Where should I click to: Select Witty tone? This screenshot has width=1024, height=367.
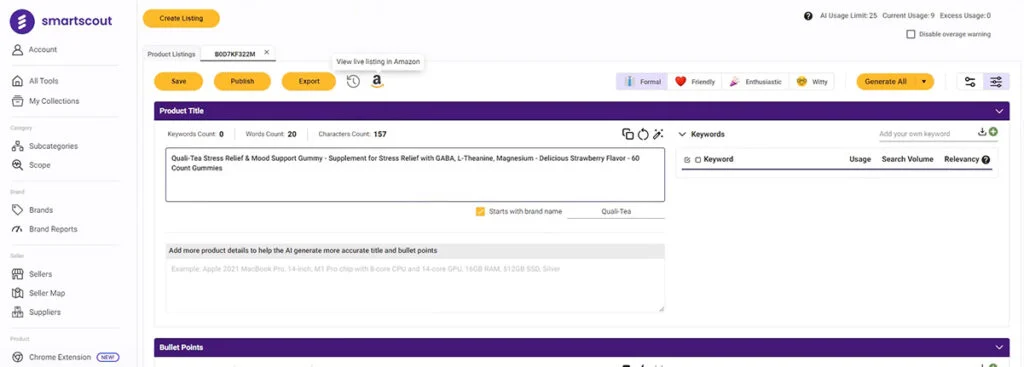tap(812, 82)
